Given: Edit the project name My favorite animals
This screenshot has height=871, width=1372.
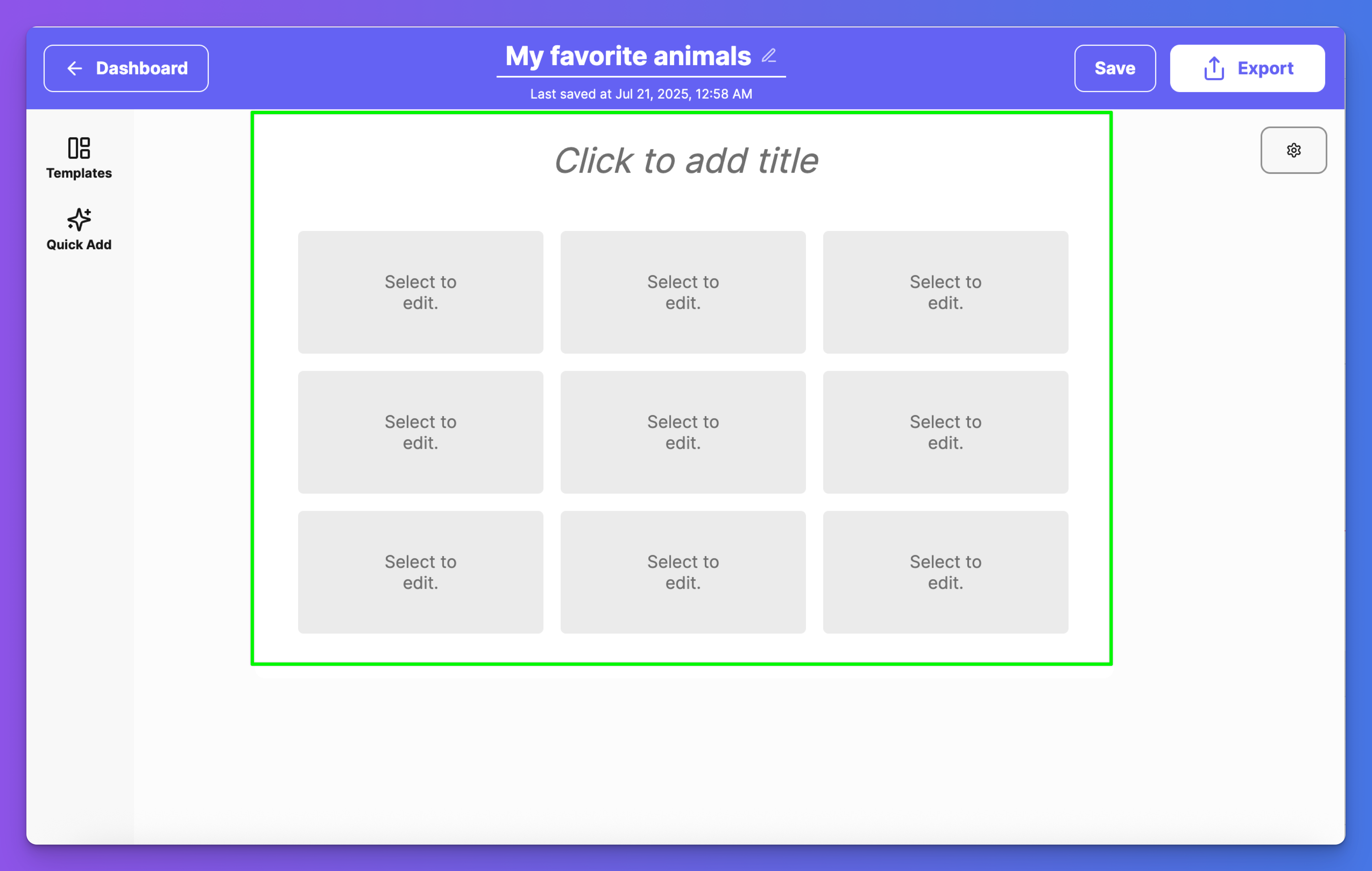Looking at the screenshot, I should click(628, 56).
